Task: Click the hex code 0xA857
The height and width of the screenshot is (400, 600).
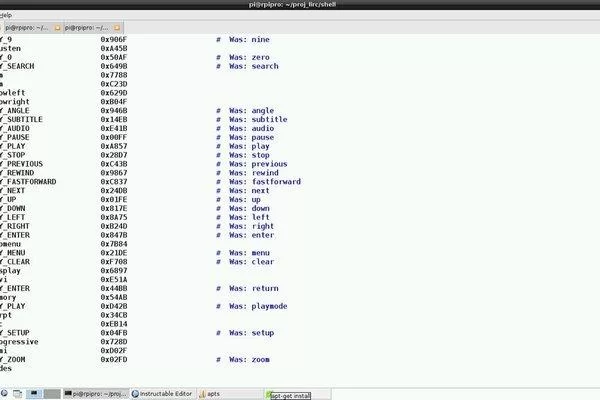Action: point(114,146)
